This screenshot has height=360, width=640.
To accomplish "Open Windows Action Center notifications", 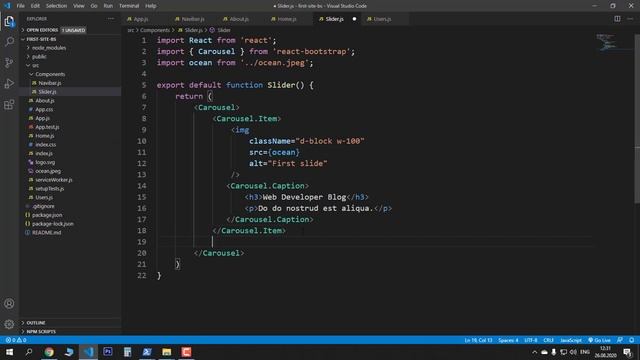I will pos(628,352).
